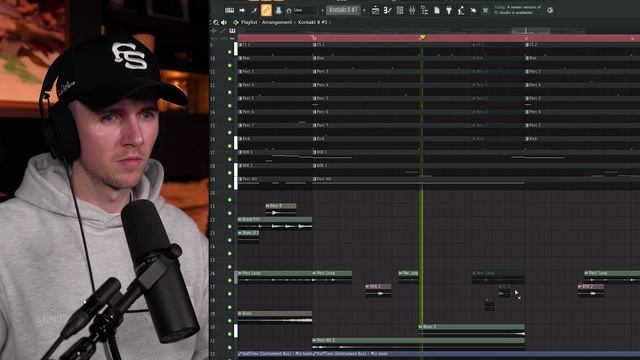Click the Kontakt 8 #5 breadcrumb label
The width and height of the screenshot is (640, 360).
point(313,22)
